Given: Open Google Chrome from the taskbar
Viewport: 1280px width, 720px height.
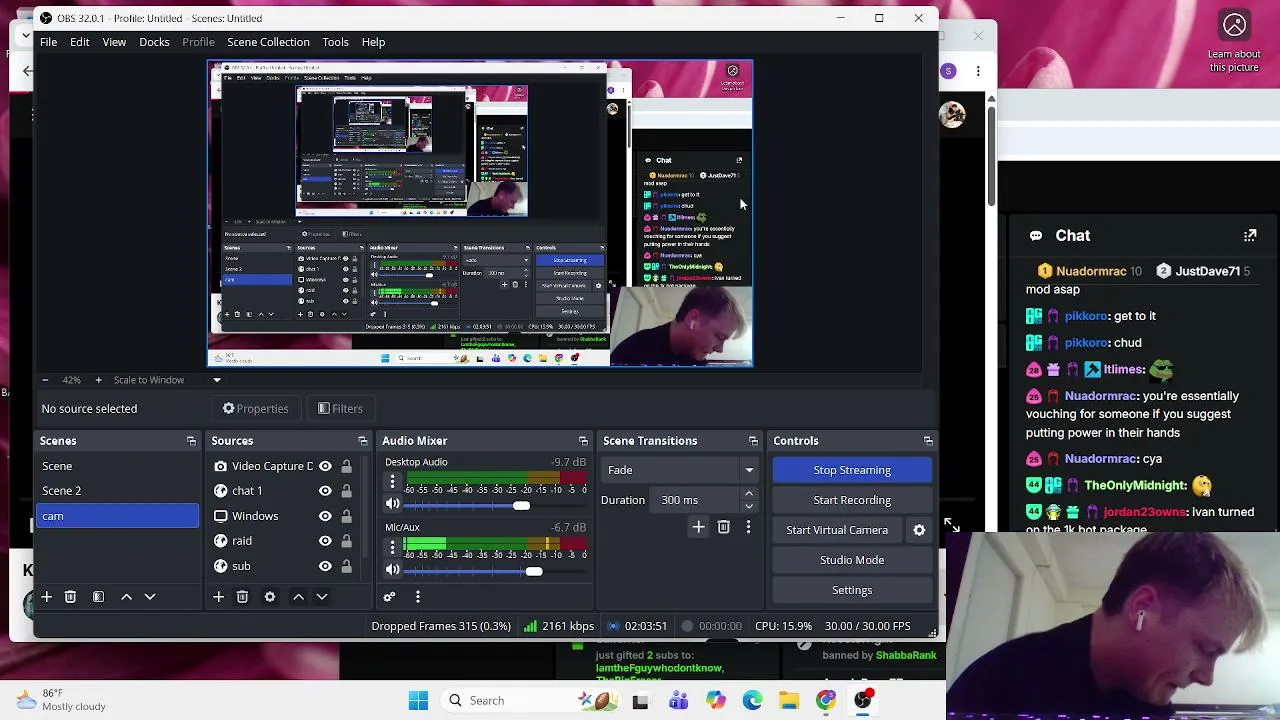Looking at the screenshot, I should click(826, 701).
